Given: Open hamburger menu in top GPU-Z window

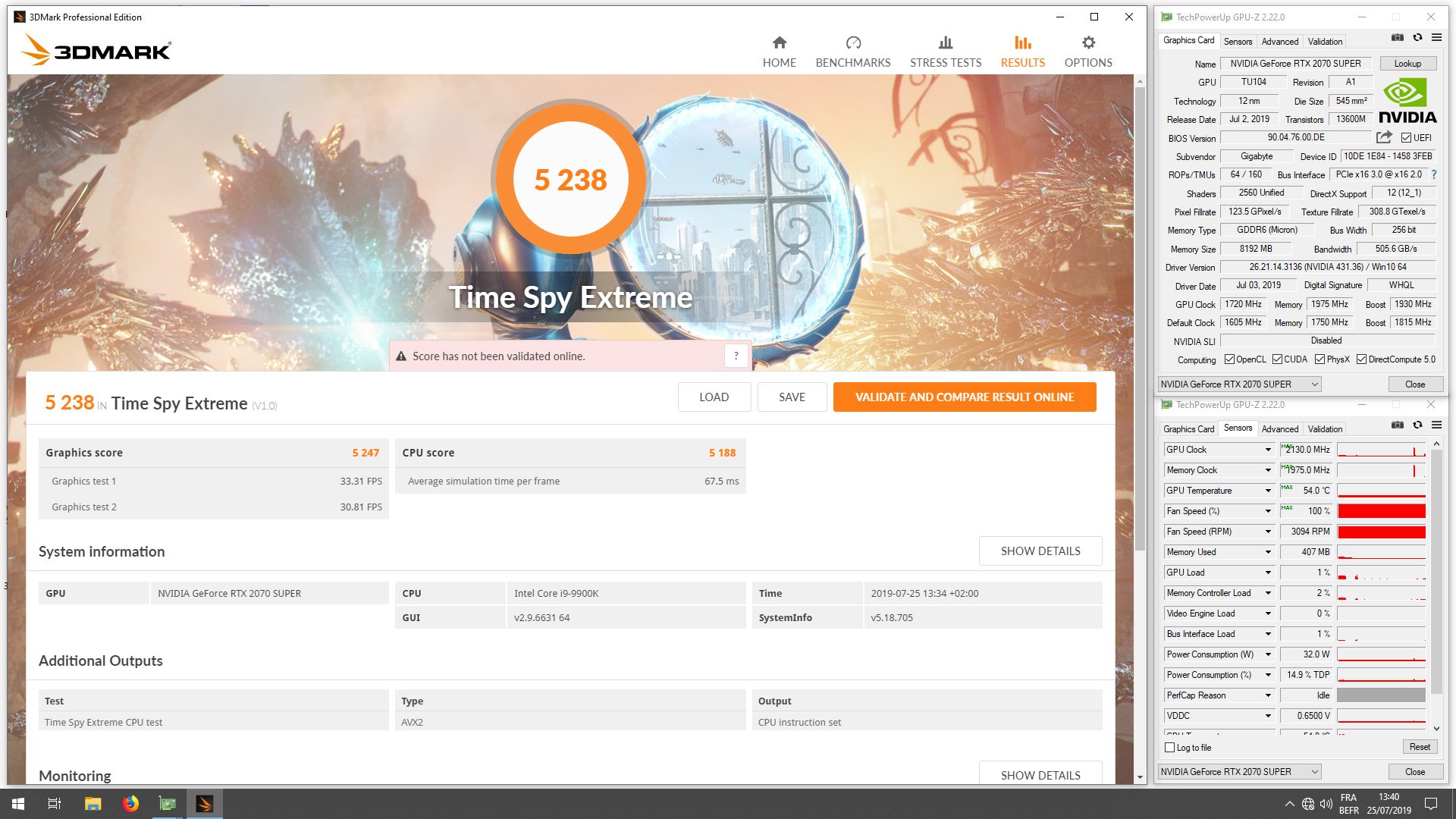Looking at the screenshot, I should click(x=1436, y=37).
